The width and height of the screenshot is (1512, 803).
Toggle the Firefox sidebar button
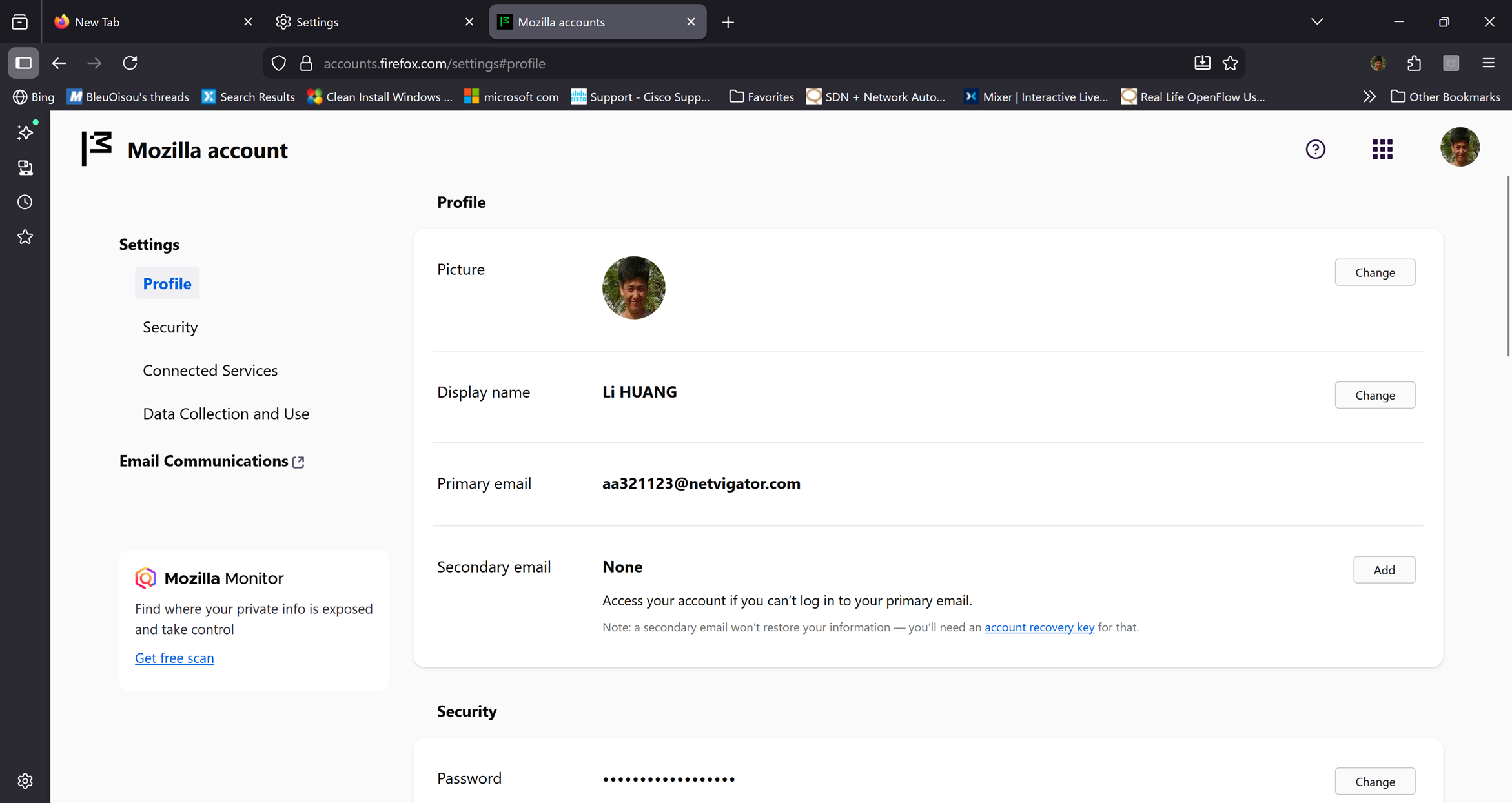click(24, 63)
